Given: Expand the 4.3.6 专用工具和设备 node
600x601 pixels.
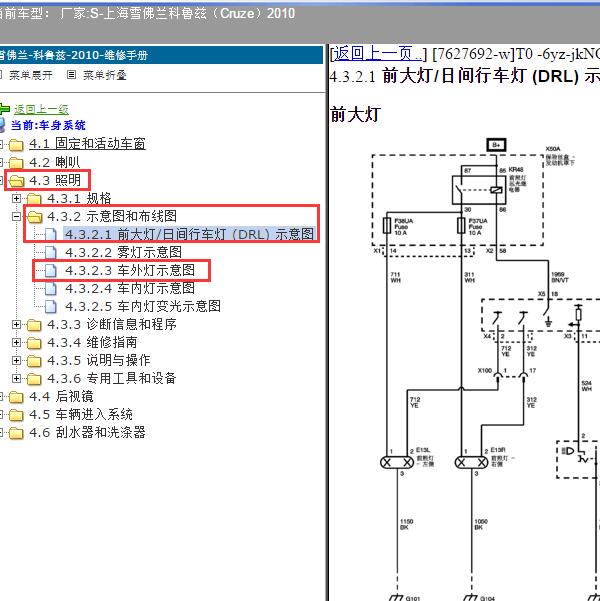Looking at the screenshot, I should 16,379.
